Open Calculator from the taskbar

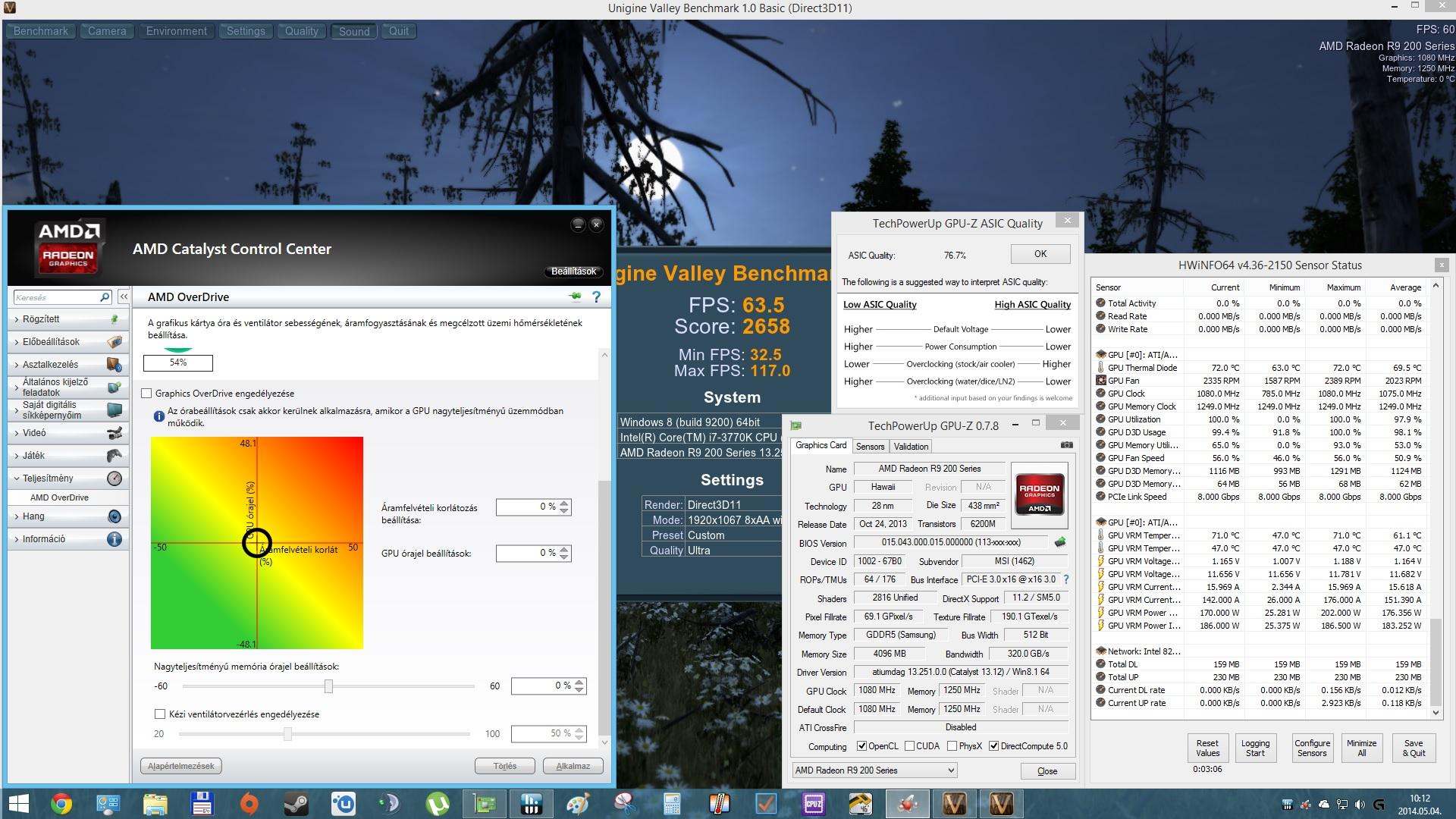point(672,804)
